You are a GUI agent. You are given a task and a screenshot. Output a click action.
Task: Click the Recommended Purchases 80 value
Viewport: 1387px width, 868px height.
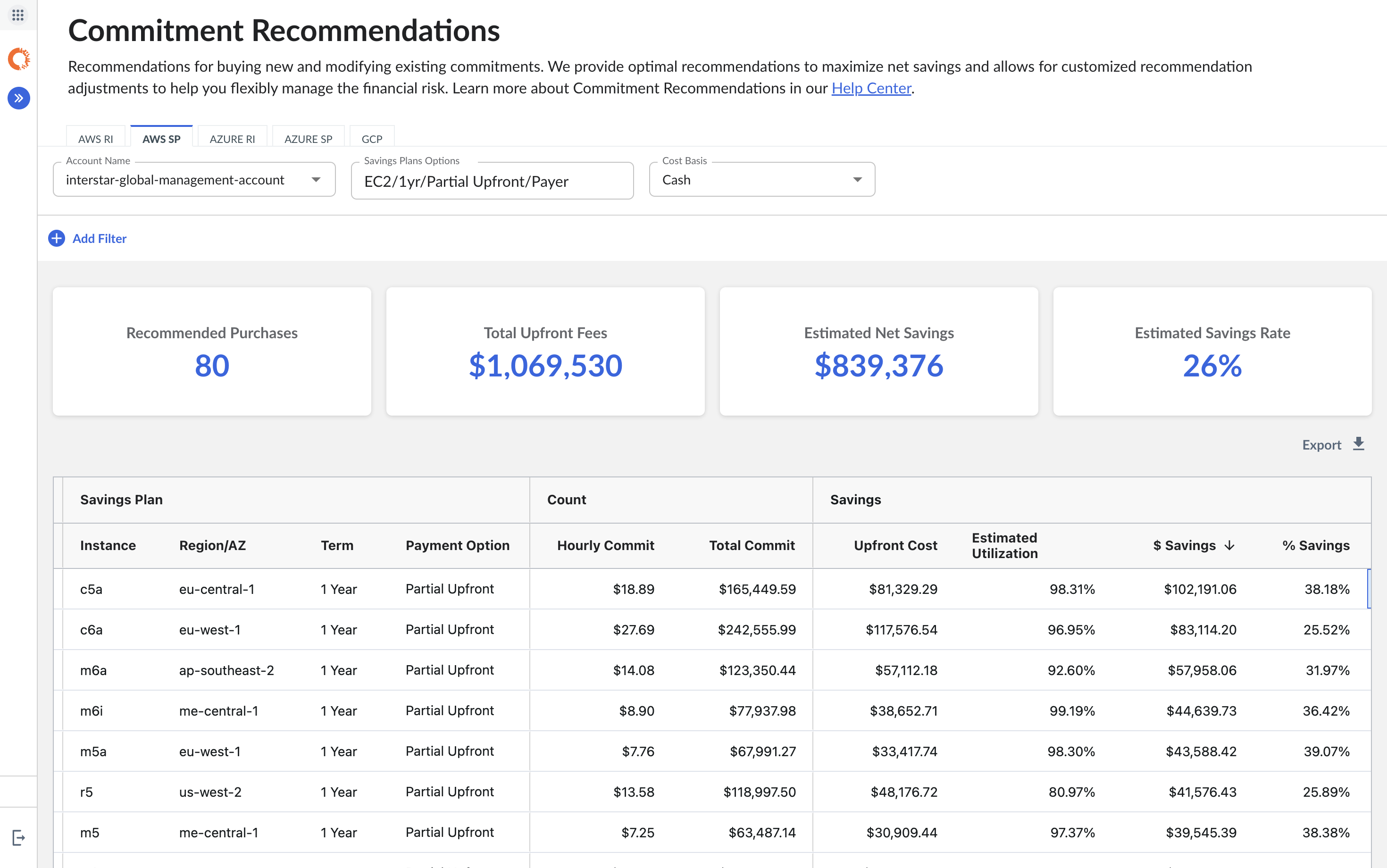[x=212, y=366]
